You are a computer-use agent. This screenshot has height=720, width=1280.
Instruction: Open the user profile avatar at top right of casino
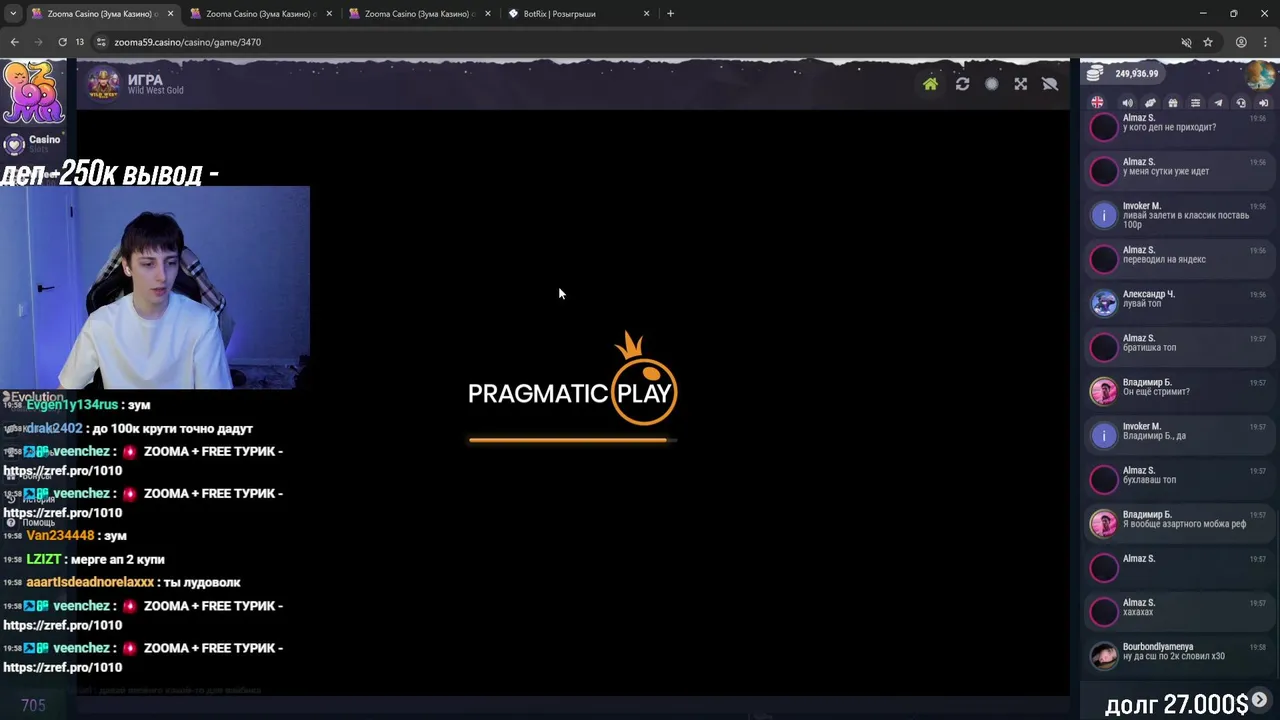point(1260,75)
